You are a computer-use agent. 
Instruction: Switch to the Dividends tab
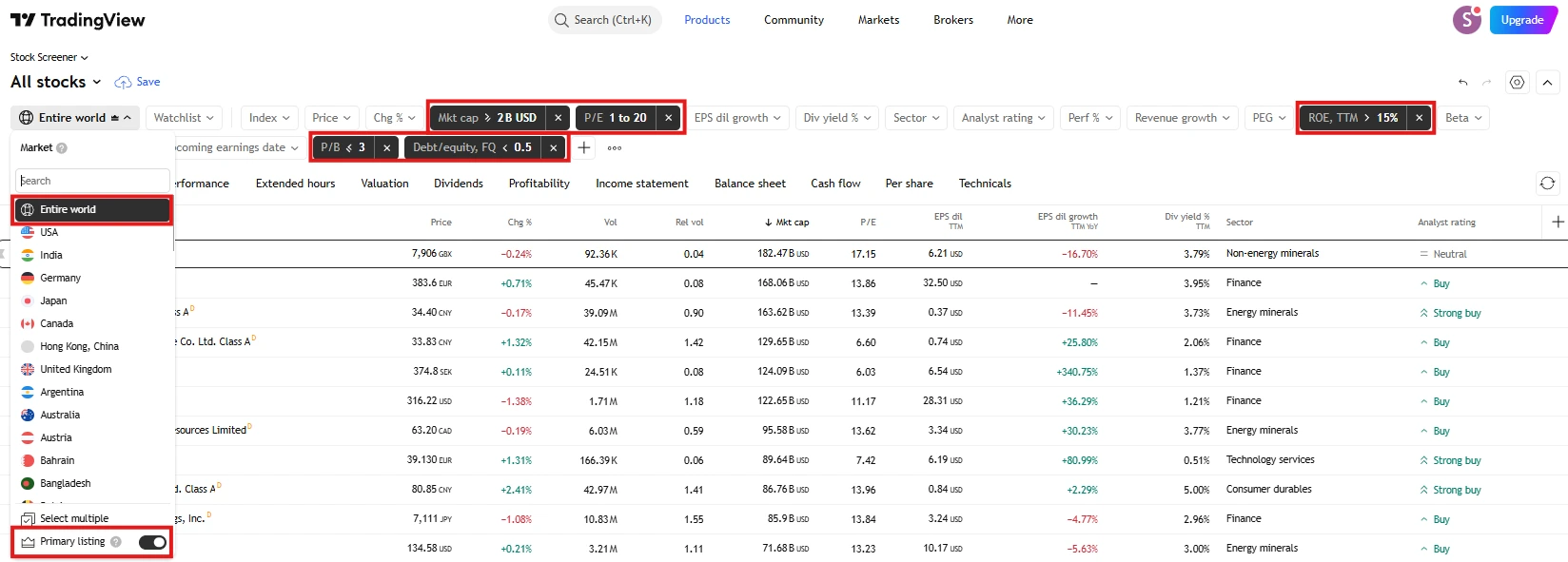[x=459, y=184]
